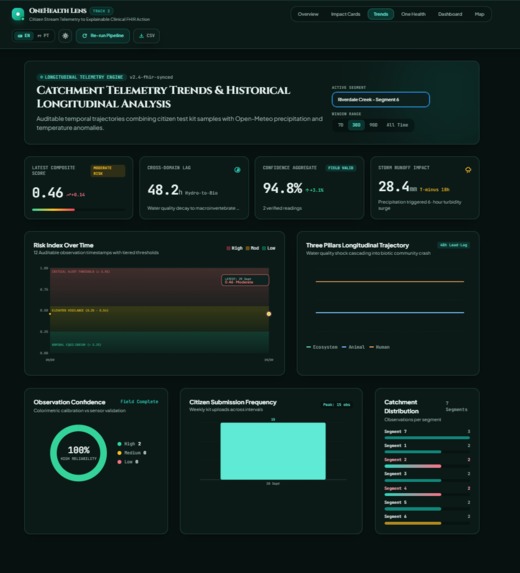Select Segment 2 distribution row
Viewport: 520px width, 573px height.
coord(427,462)
